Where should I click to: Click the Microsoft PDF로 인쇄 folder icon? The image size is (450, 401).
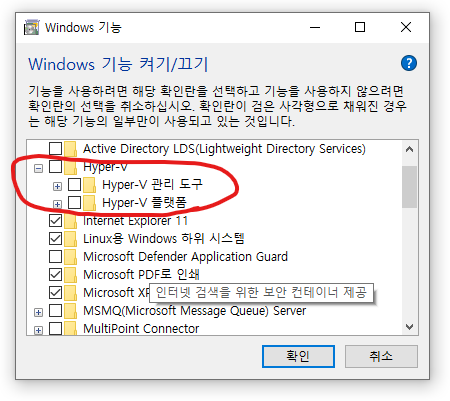[x=70, y=274]
